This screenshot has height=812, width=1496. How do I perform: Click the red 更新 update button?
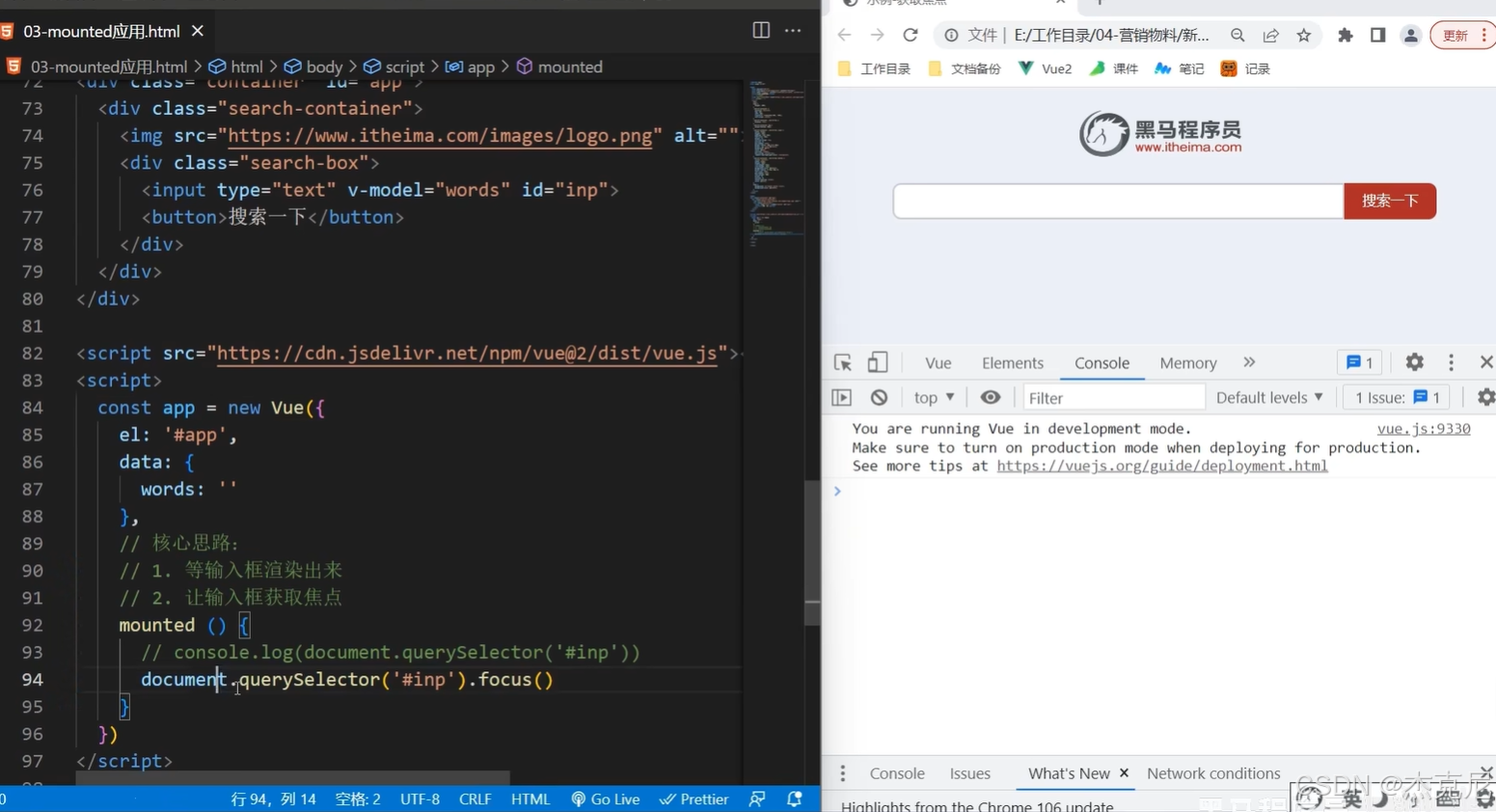pos(1462,36)
